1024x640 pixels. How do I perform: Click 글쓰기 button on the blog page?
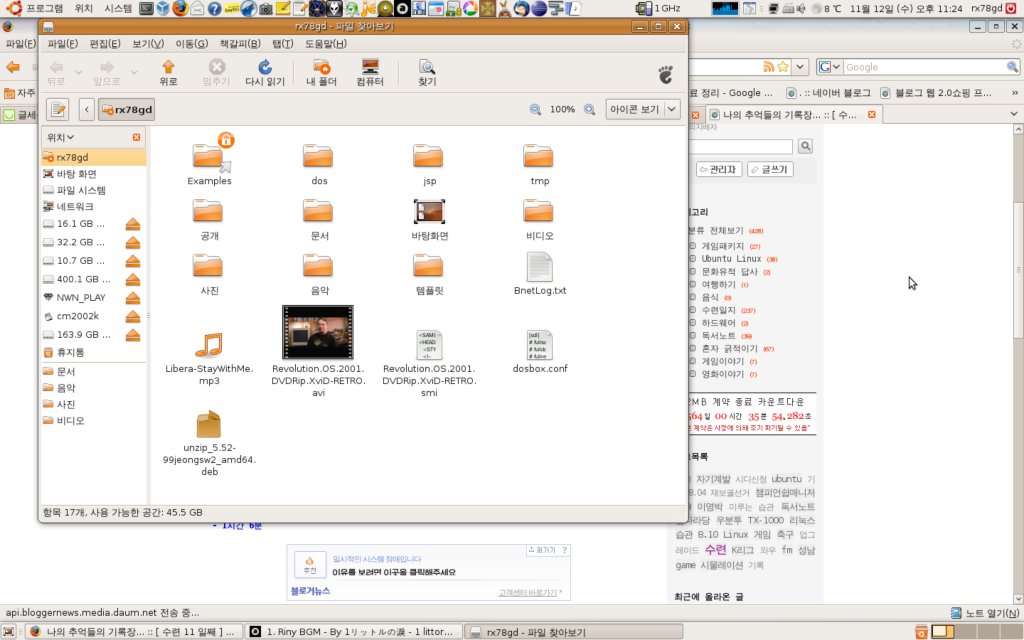click(770, 169)
